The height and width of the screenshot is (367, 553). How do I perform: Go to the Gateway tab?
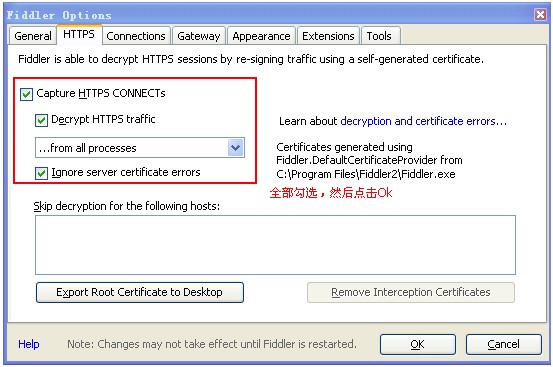pos(199,36)
